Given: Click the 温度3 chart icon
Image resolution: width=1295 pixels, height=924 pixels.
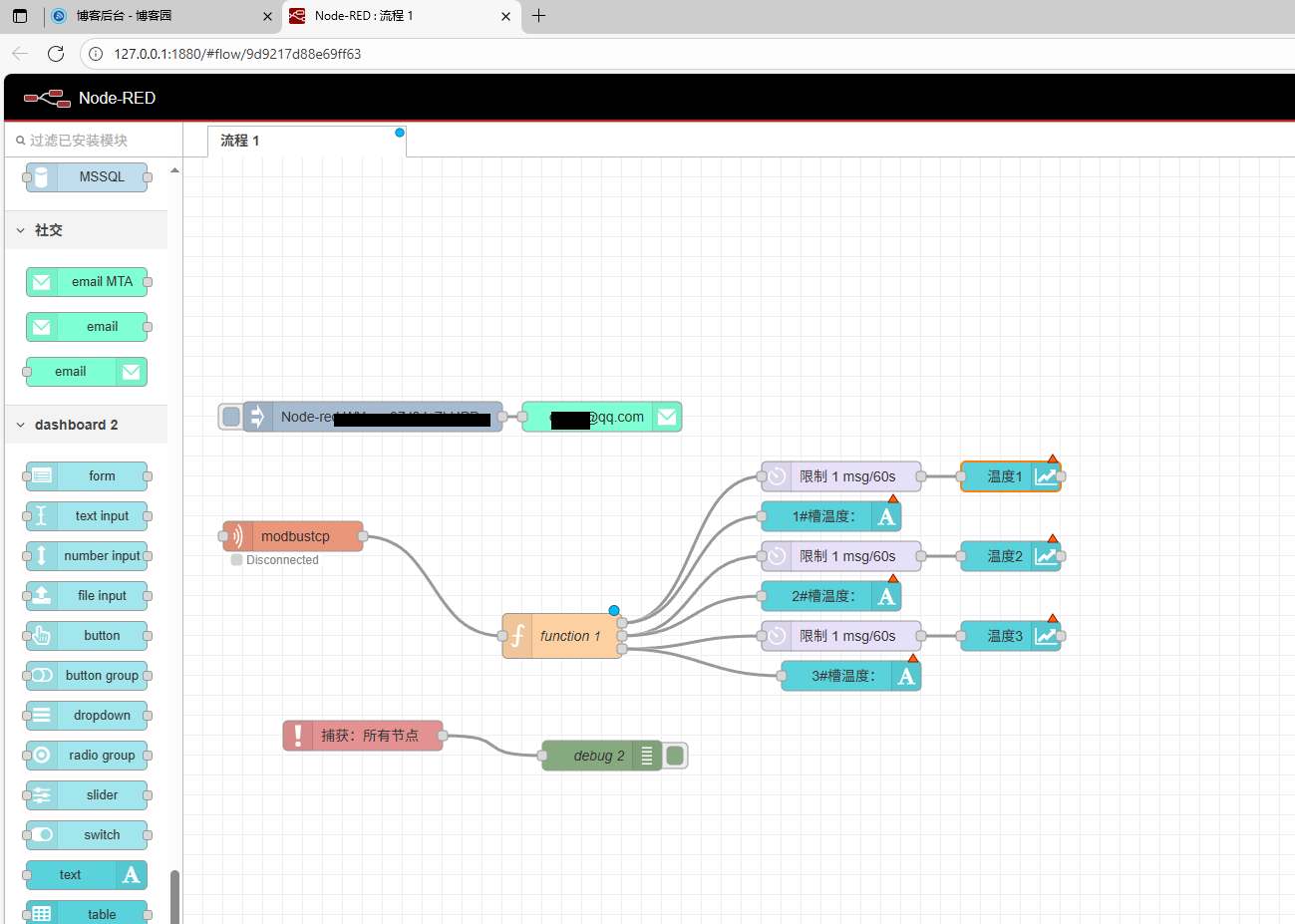Looking at the screenshot, I should [1046, 636].
